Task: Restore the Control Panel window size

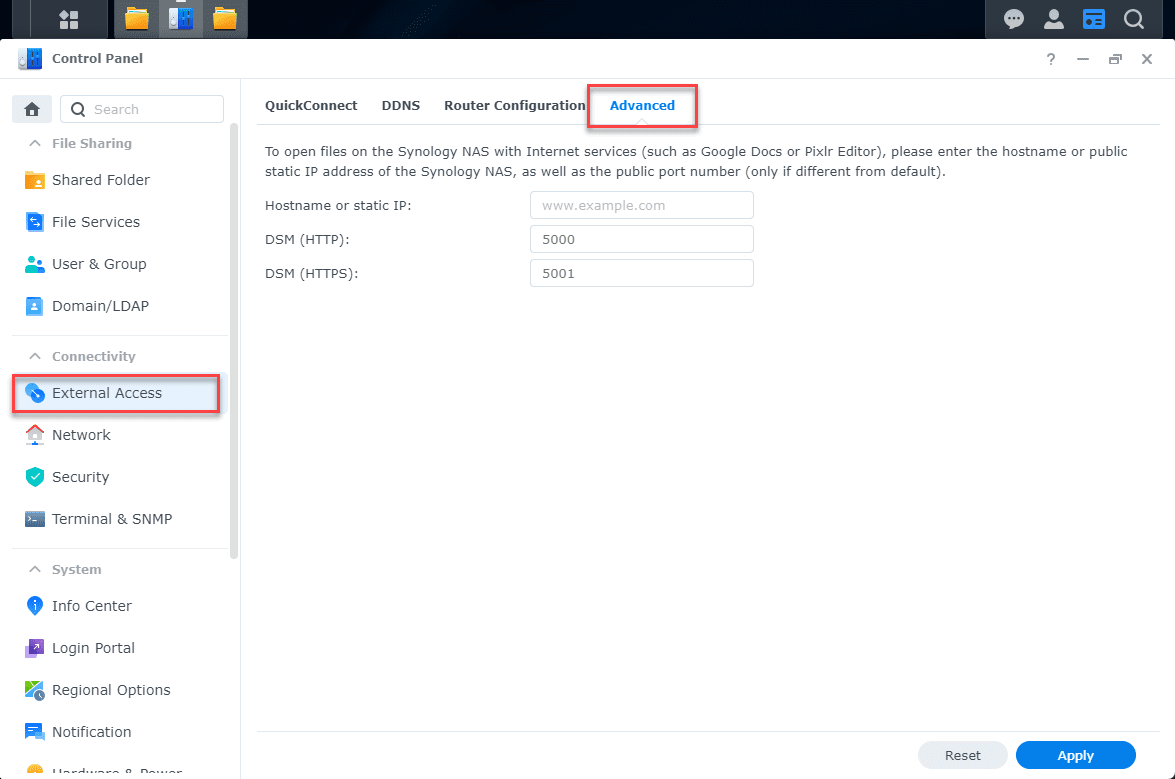Action: [x=1115, y=59]
